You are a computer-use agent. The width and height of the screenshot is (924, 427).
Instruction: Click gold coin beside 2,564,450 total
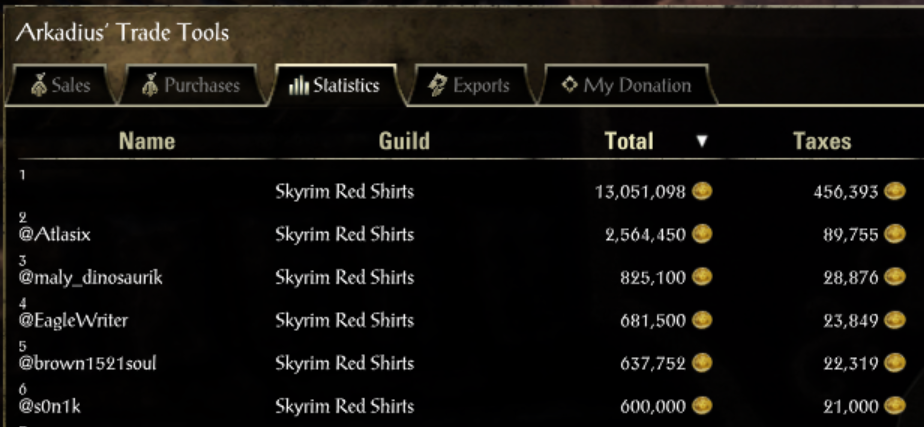[702, 234]
